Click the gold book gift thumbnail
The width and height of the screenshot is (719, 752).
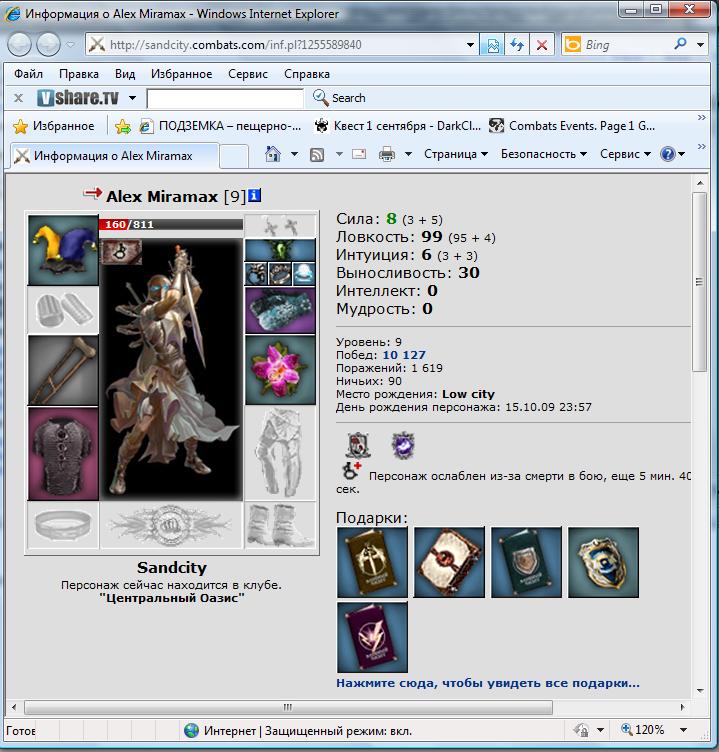[x=372, y=562]
